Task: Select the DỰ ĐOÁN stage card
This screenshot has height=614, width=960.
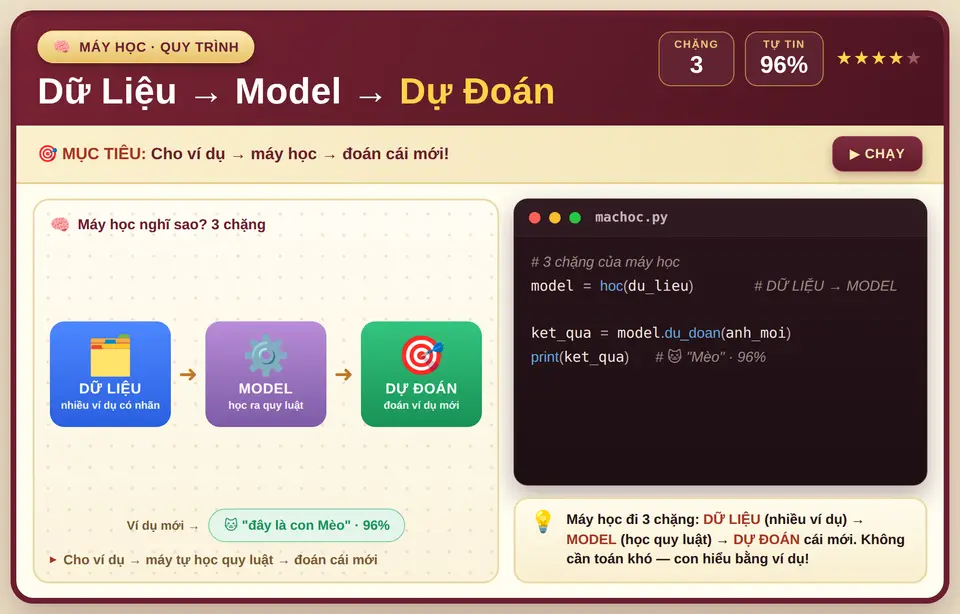Action: (x=421, y=374)
